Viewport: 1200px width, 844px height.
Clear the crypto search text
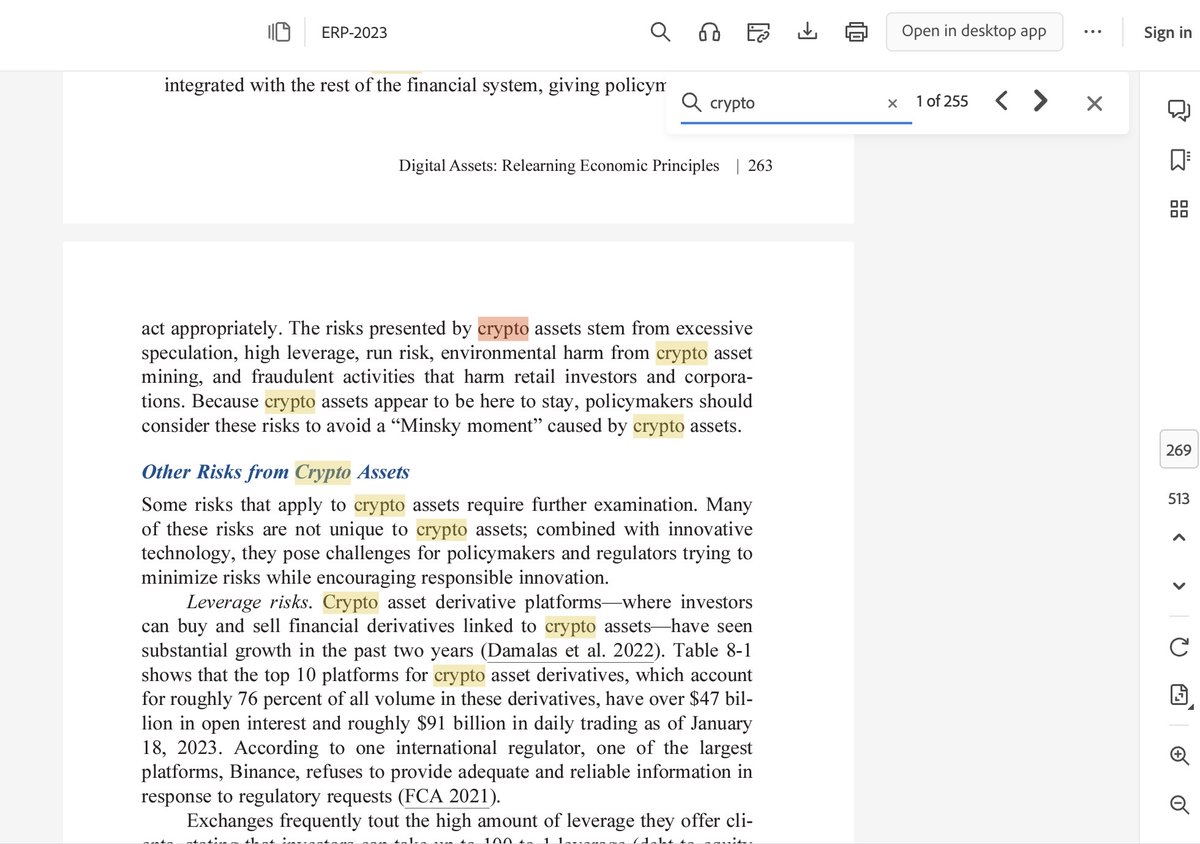point(891,102)
